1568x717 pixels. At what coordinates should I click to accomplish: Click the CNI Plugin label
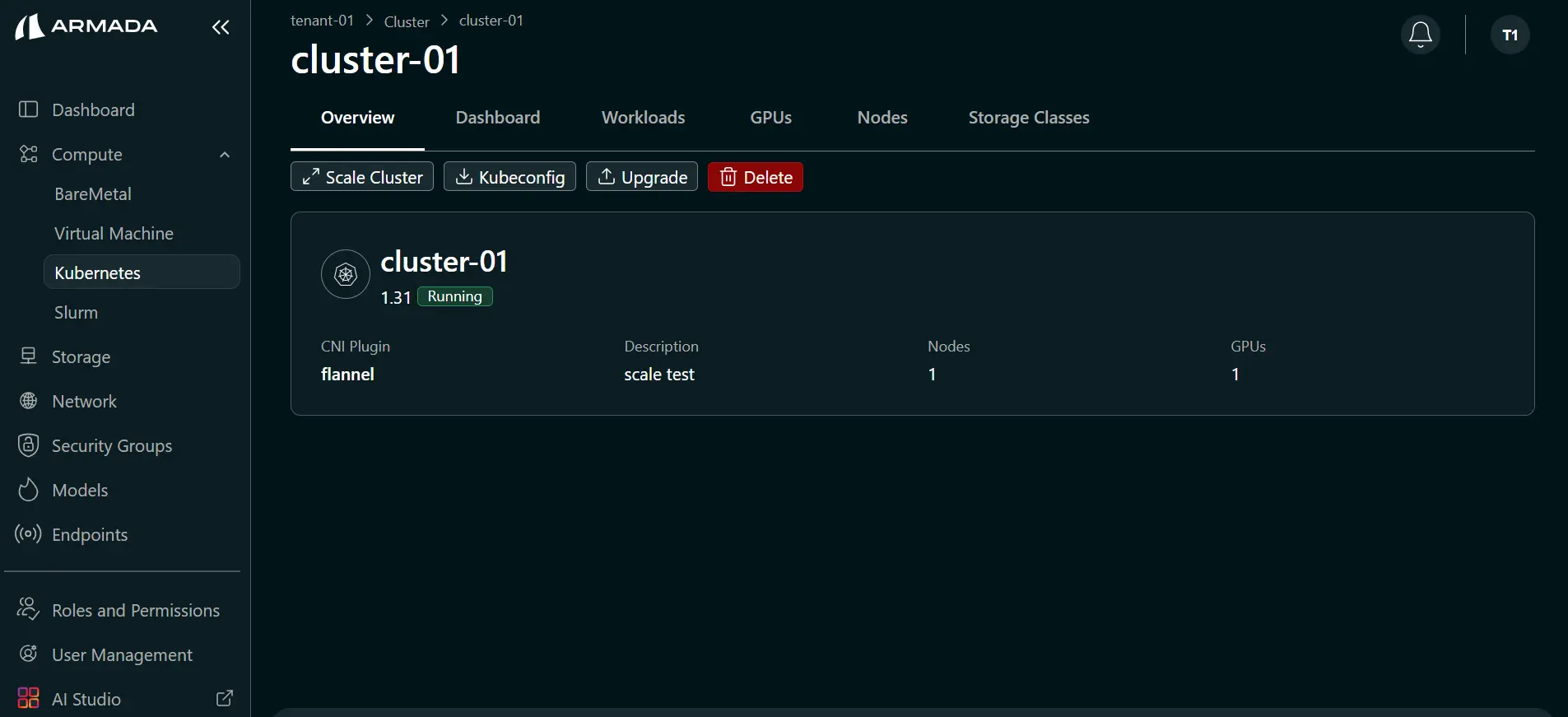coord(356,346)
